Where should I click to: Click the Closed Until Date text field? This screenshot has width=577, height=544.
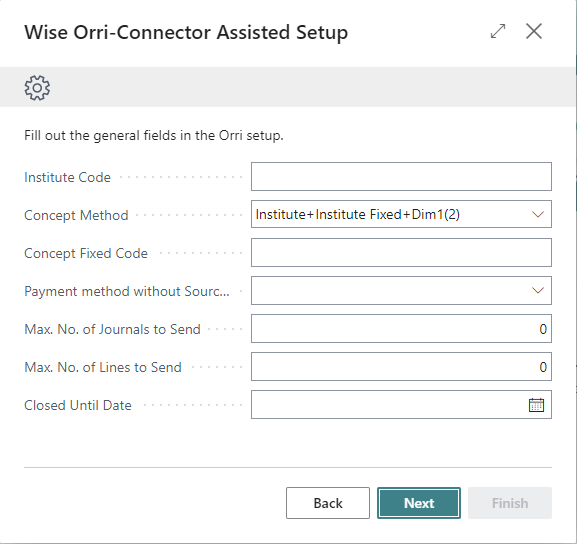tap(390, 405)
